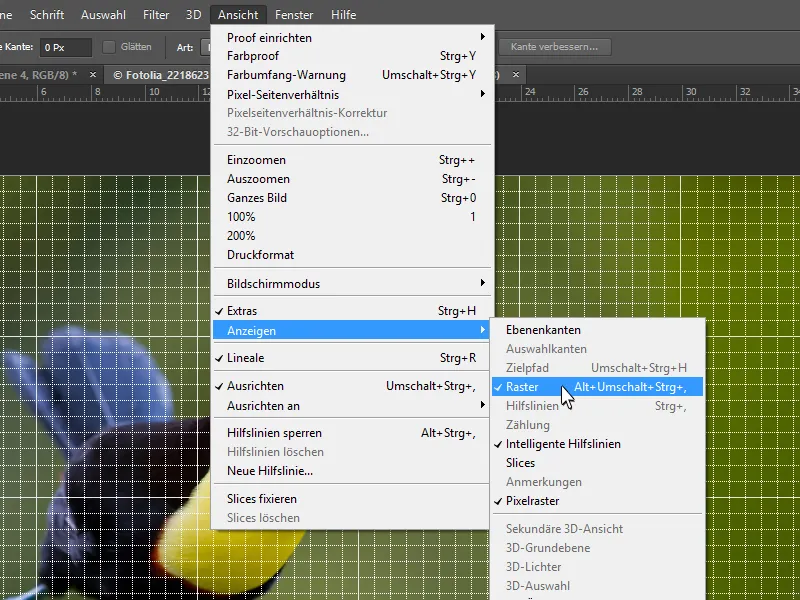Open the Art dropdown in the options bar
800x600 pixels.
click(206, 46)
